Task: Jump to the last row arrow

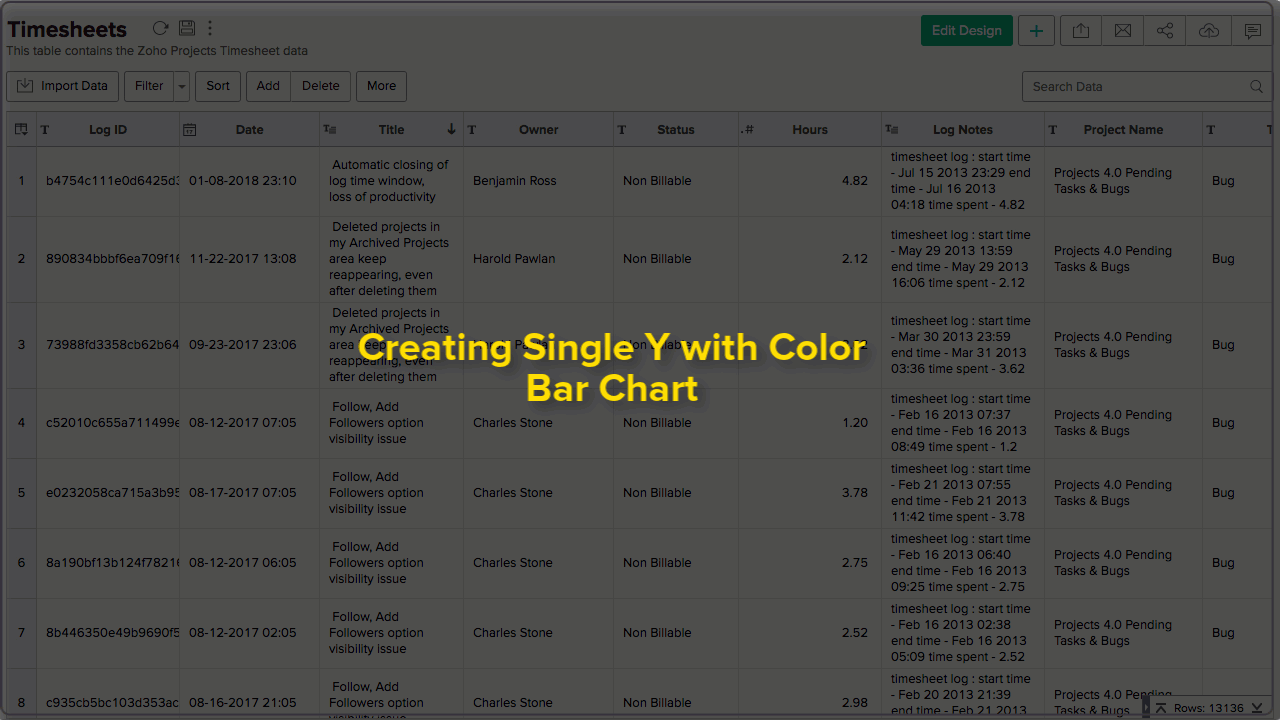Action: tap(1257, 708)
